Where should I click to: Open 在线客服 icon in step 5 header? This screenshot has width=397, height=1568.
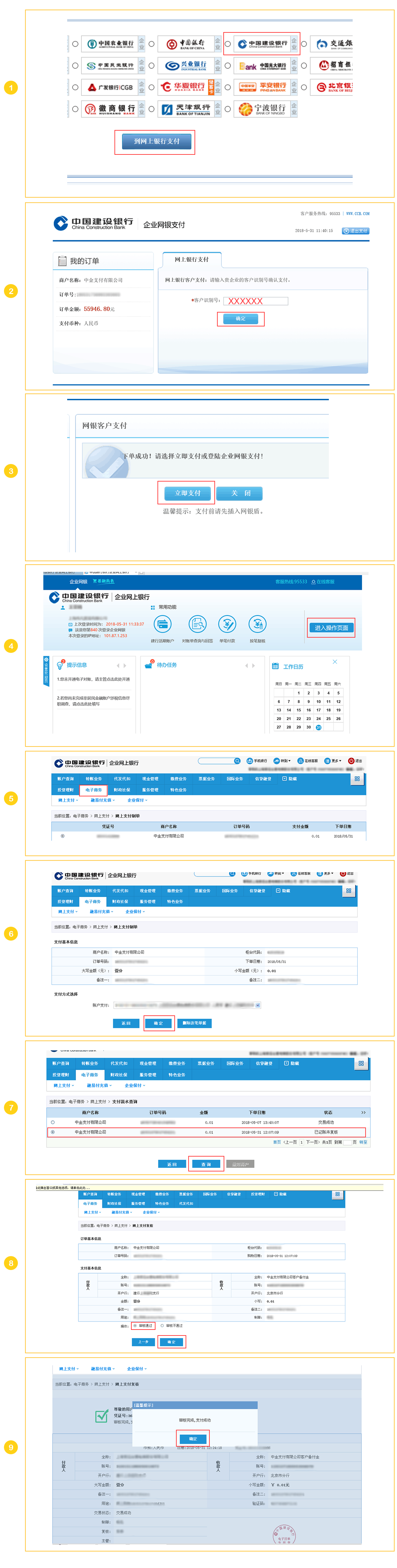pyautogui.click(x=300, y=761)
